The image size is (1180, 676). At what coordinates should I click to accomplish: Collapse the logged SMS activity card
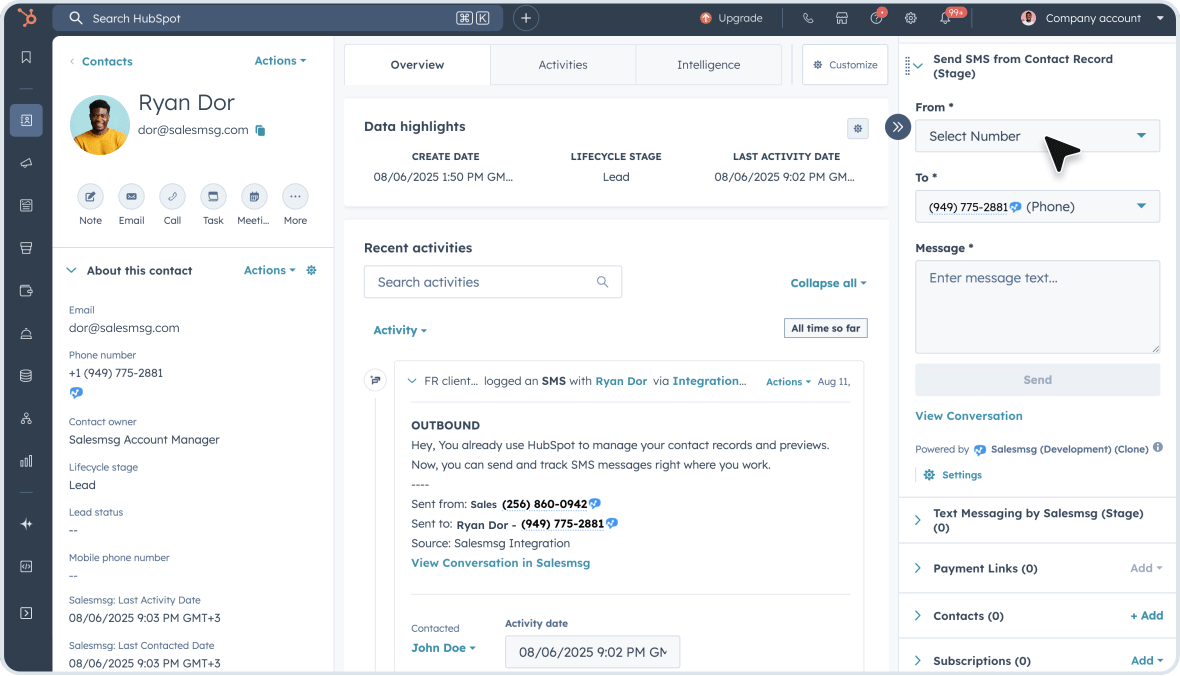(412, 381)
